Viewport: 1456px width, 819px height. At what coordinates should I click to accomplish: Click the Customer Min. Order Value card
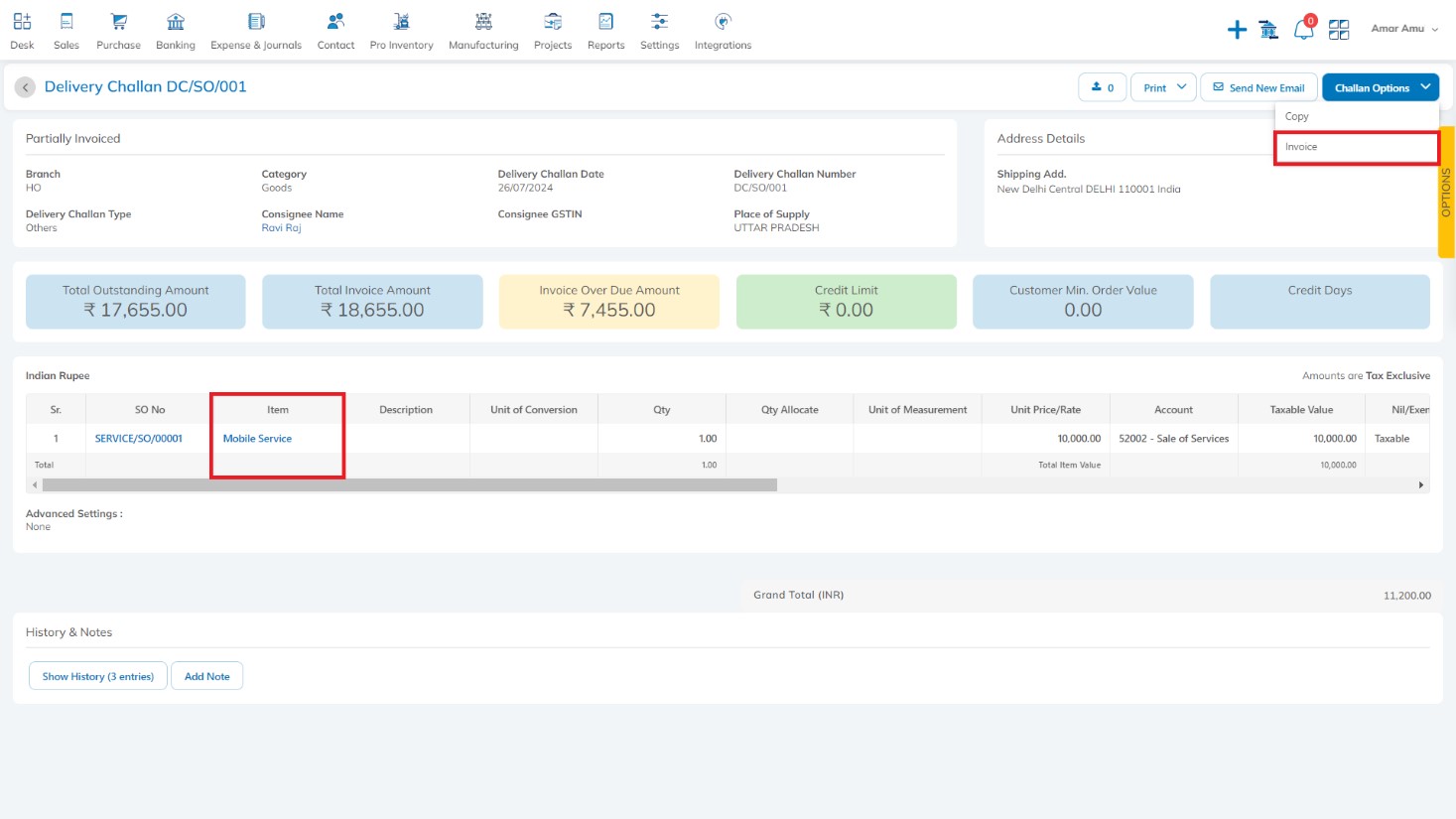[x=1083, y=302]
